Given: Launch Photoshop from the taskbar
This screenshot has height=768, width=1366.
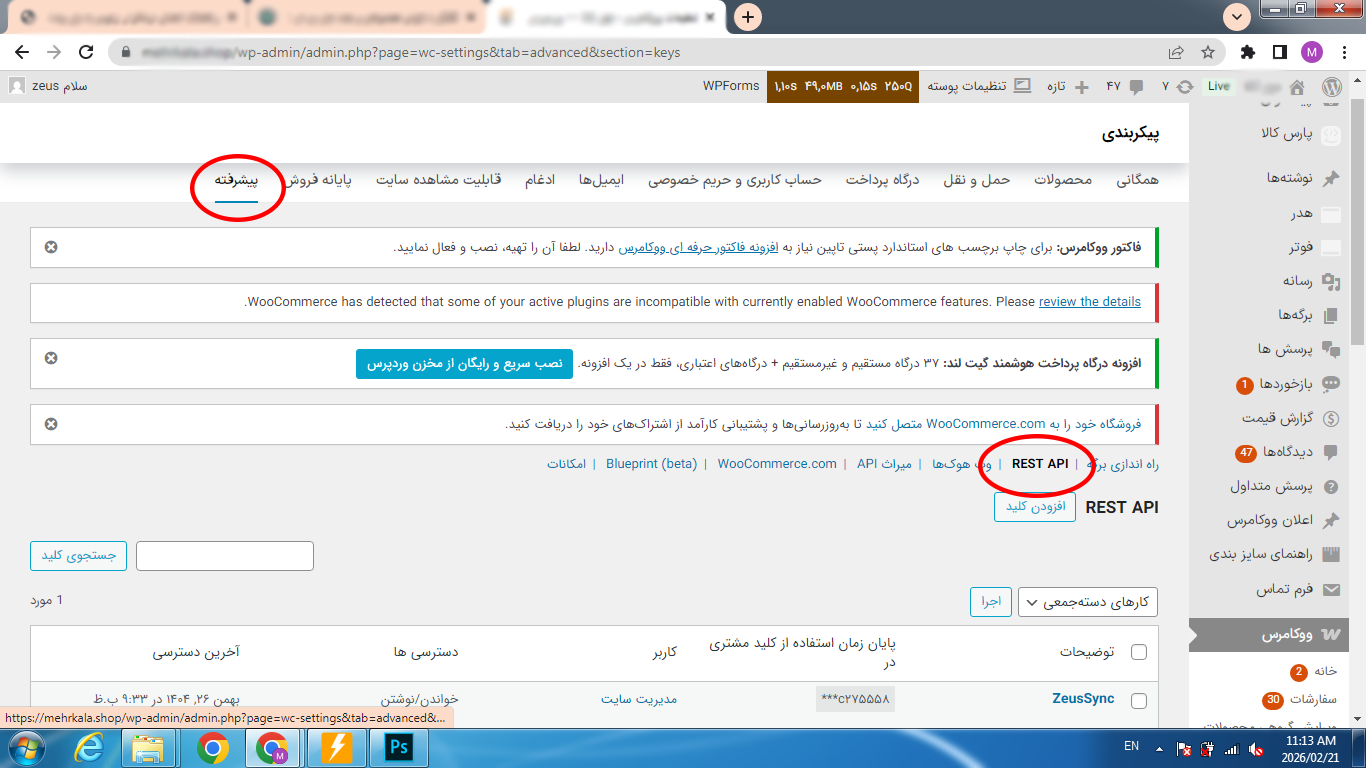Looking at the screenshot, I should [x=399, y=747].
